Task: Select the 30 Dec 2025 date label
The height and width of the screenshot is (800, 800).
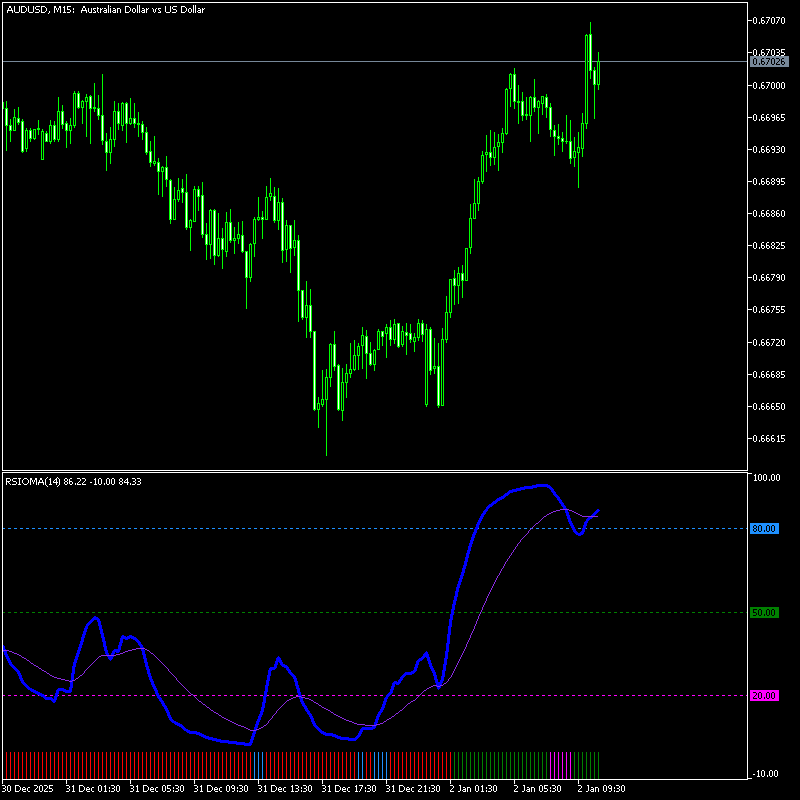Action: (30, 788)
